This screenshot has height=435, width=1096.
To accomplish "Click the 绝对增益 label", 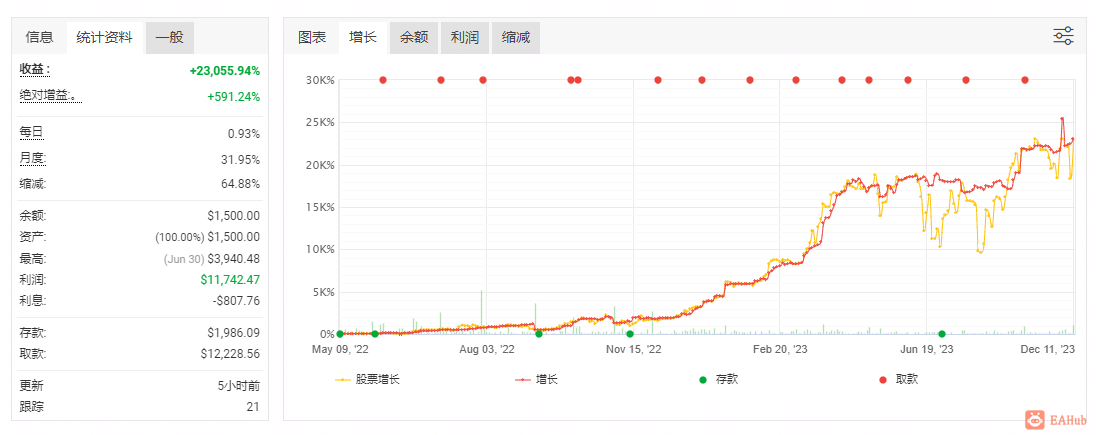I will pos(50,96).
